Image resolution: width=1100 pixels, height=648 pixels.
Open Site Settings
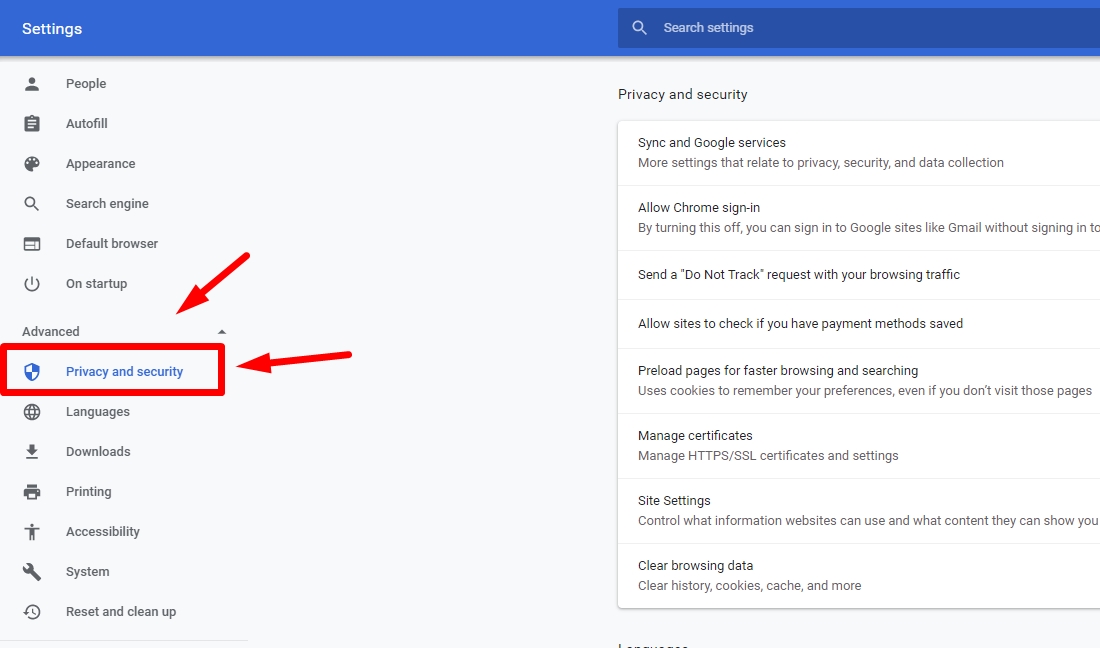pyautogui.click(x=859, y=511)
